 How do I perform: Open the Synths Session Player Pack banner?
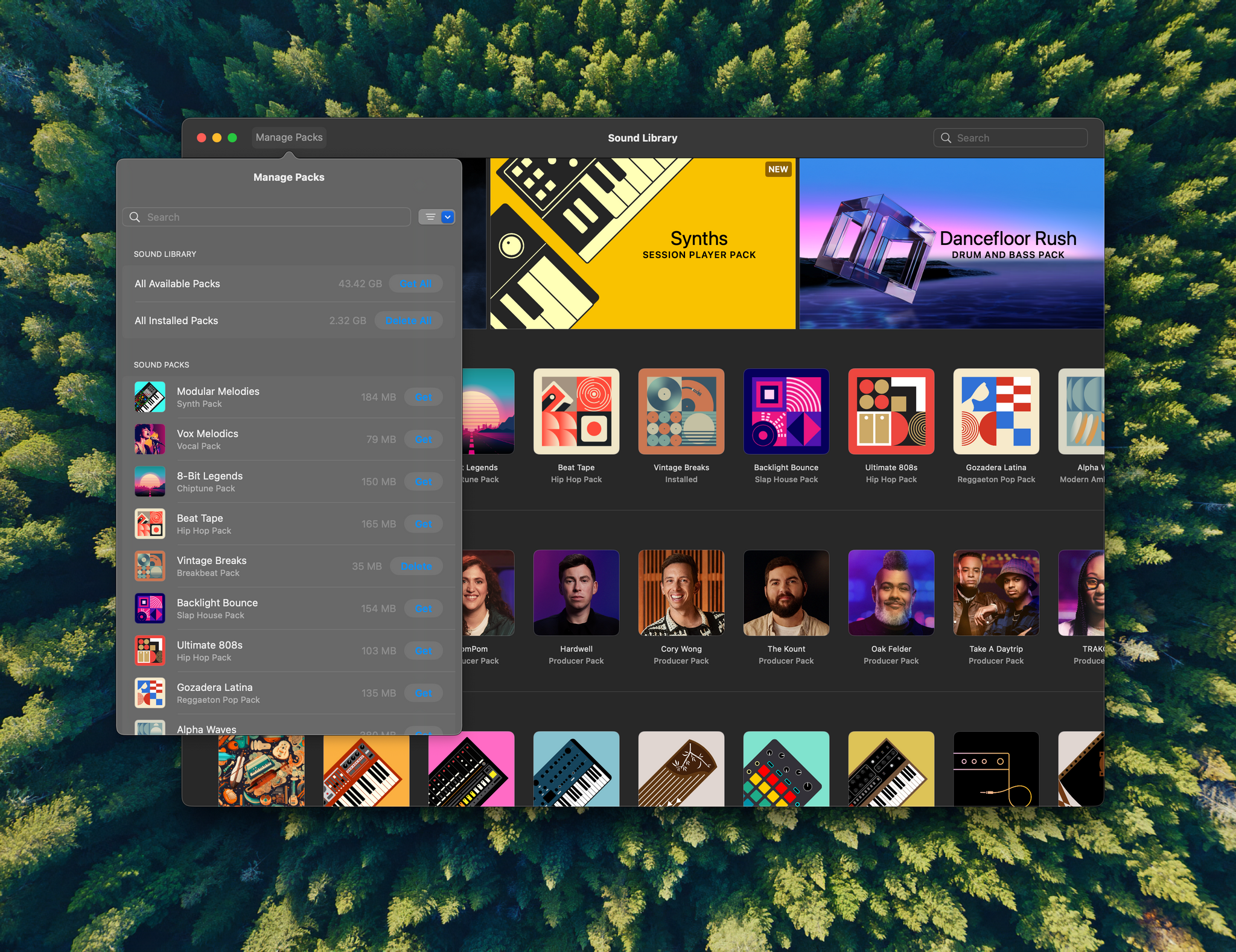pos(643,243)
